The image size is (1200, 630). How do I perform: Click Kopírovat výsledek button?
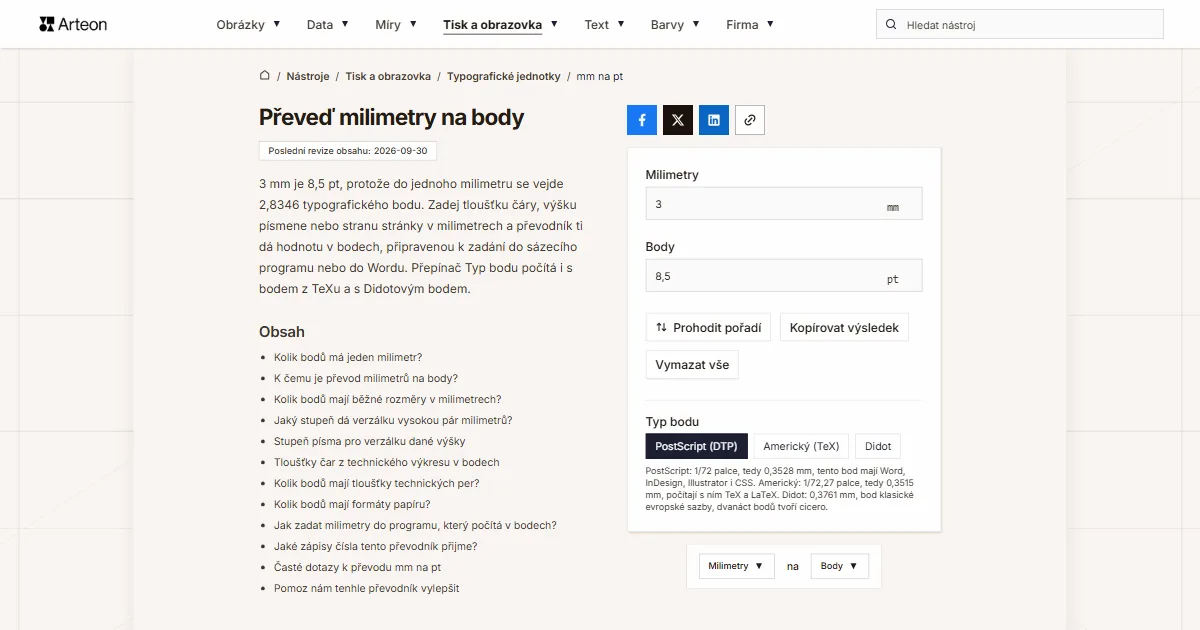click(844, 327)
